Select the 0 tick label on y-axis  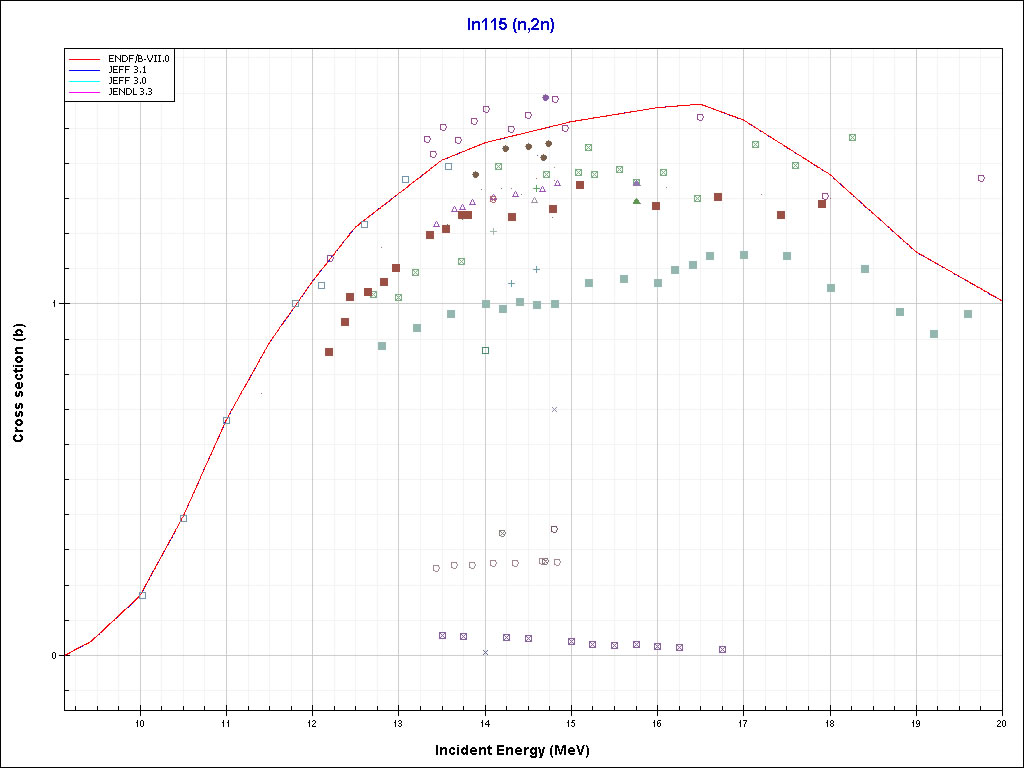pos(55,655)
